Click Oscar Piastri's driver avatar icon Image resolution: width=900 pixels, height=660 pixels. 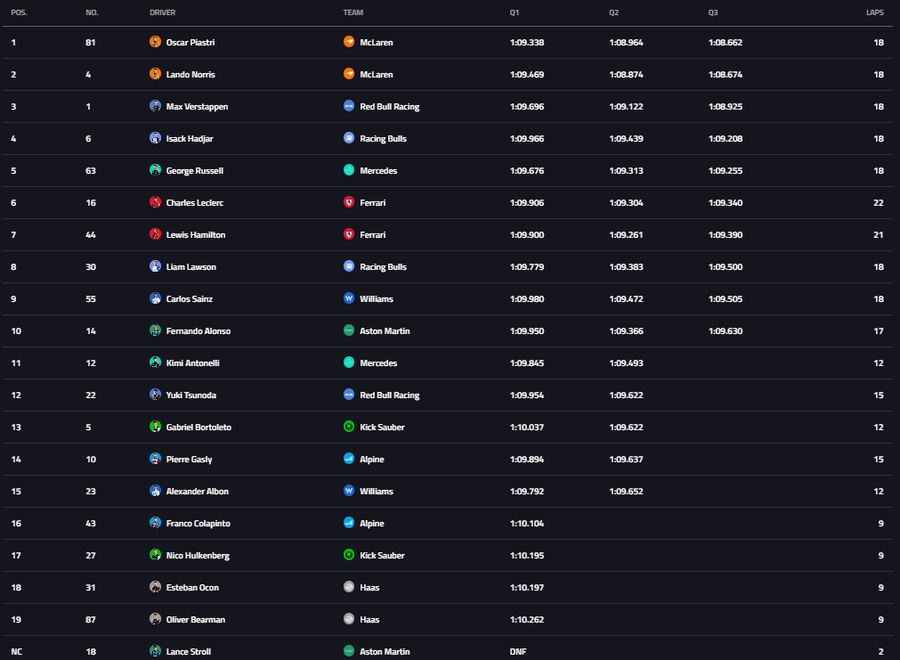point(155,42)
